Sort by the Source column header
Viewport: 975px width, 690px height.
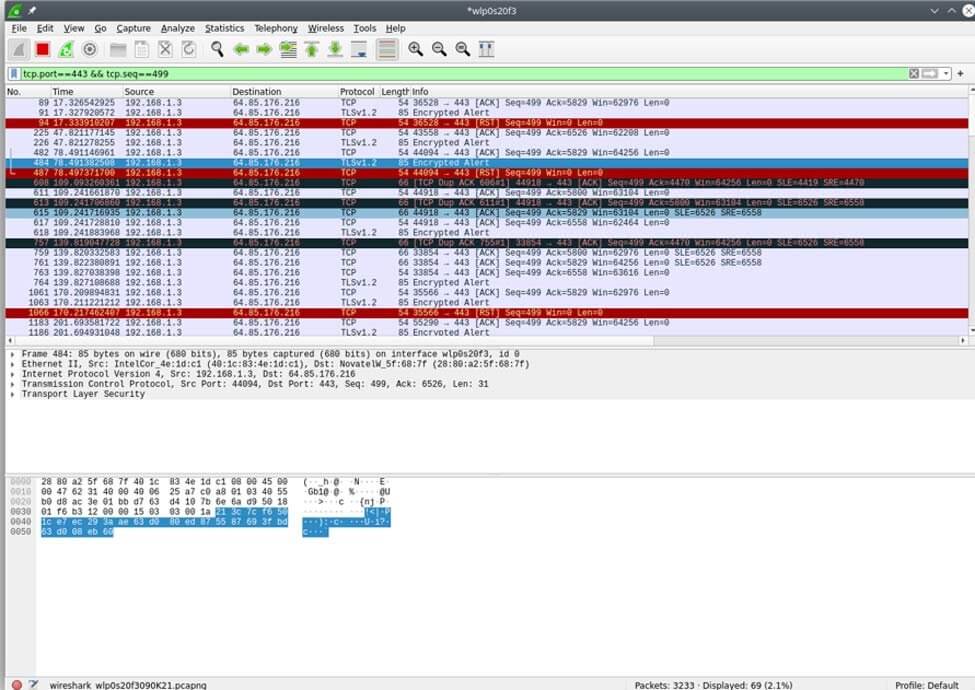point(177,91)
